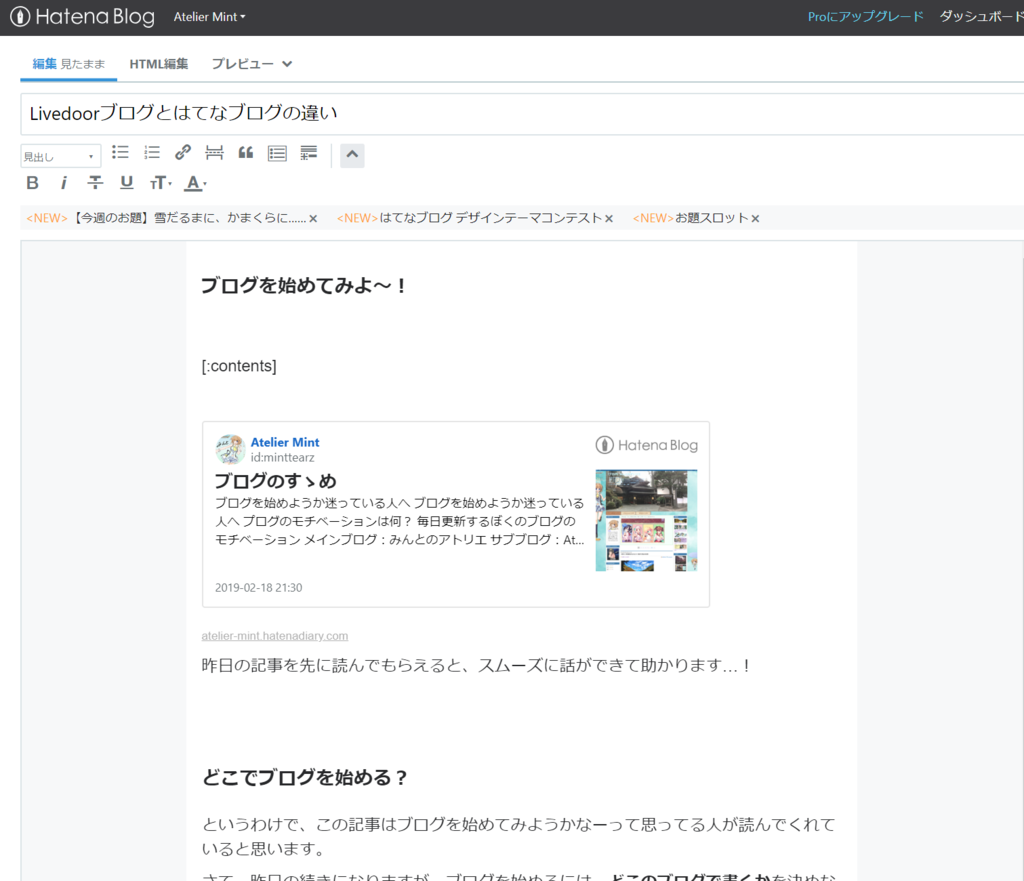Image resolution: width=1024 pixels, height=881 pixels.
Task: Click Atelier Mint link in embed card
Action: pos(285,442)
